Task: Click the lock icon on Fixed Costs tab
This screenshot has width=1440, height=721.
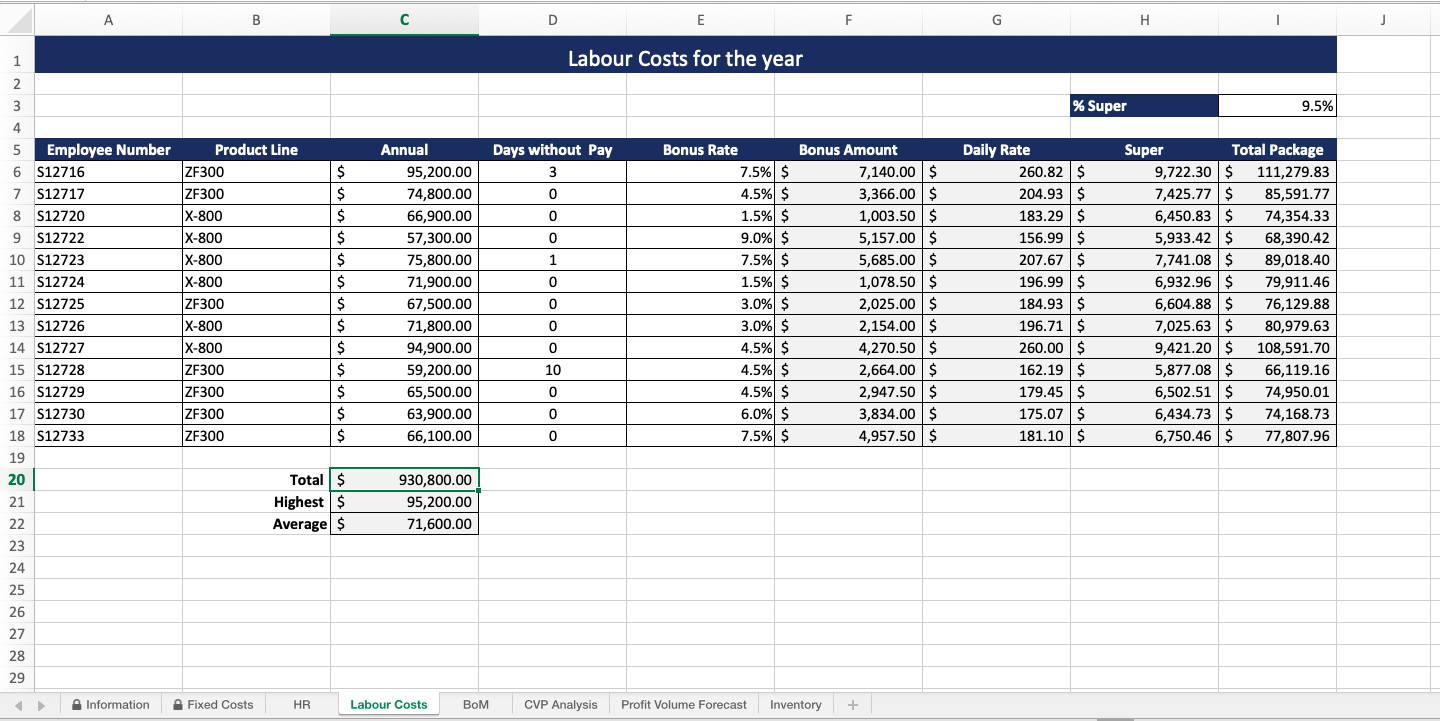Action: 176,704
